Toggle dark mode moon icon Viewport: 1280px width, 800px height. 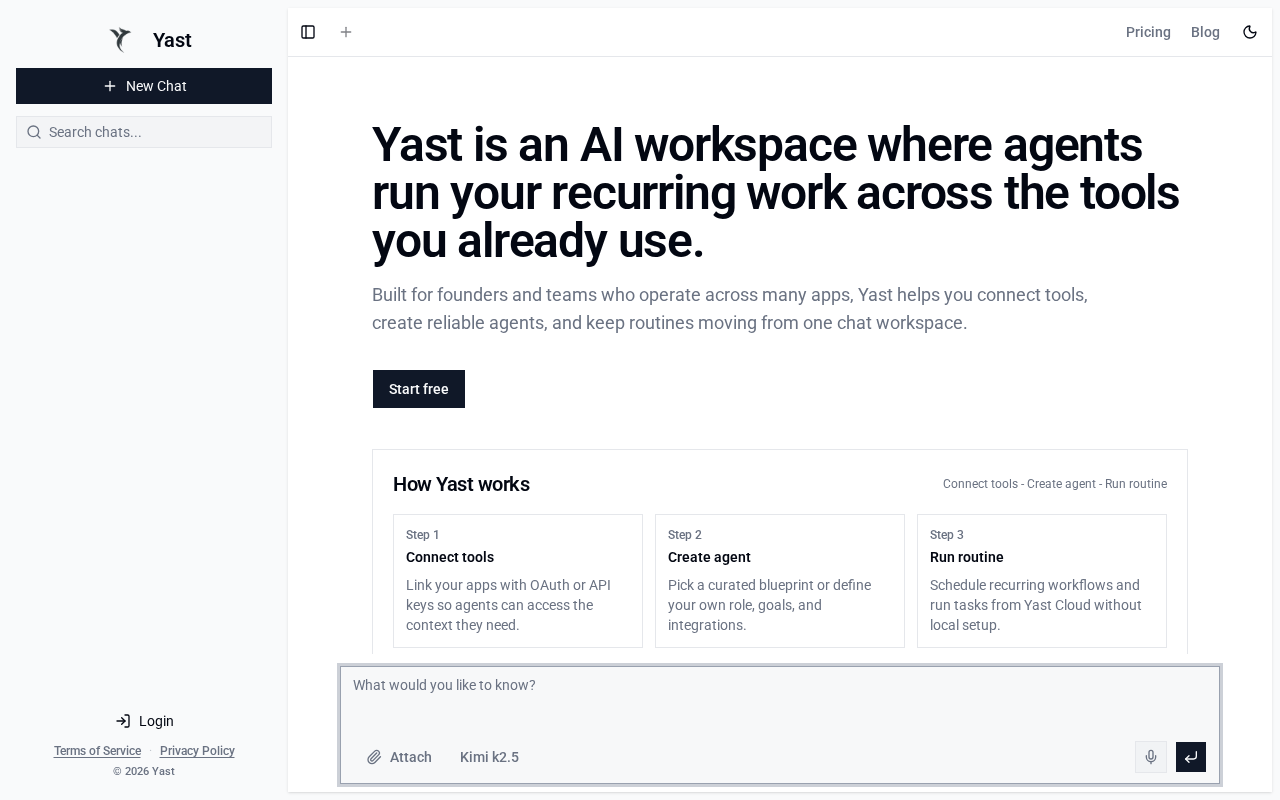(x=1250, y=32)
